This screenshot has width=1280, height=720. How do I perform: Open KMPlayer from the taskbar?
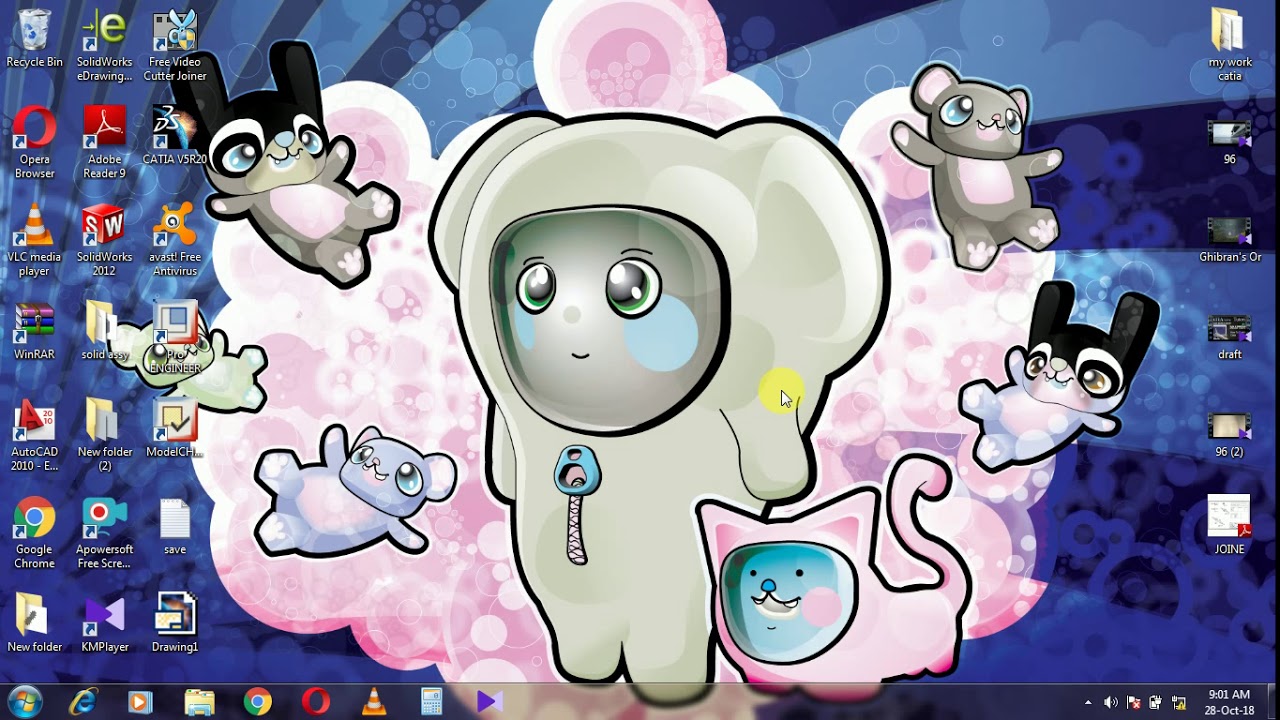pyautogui.click(x=489, y=702)
